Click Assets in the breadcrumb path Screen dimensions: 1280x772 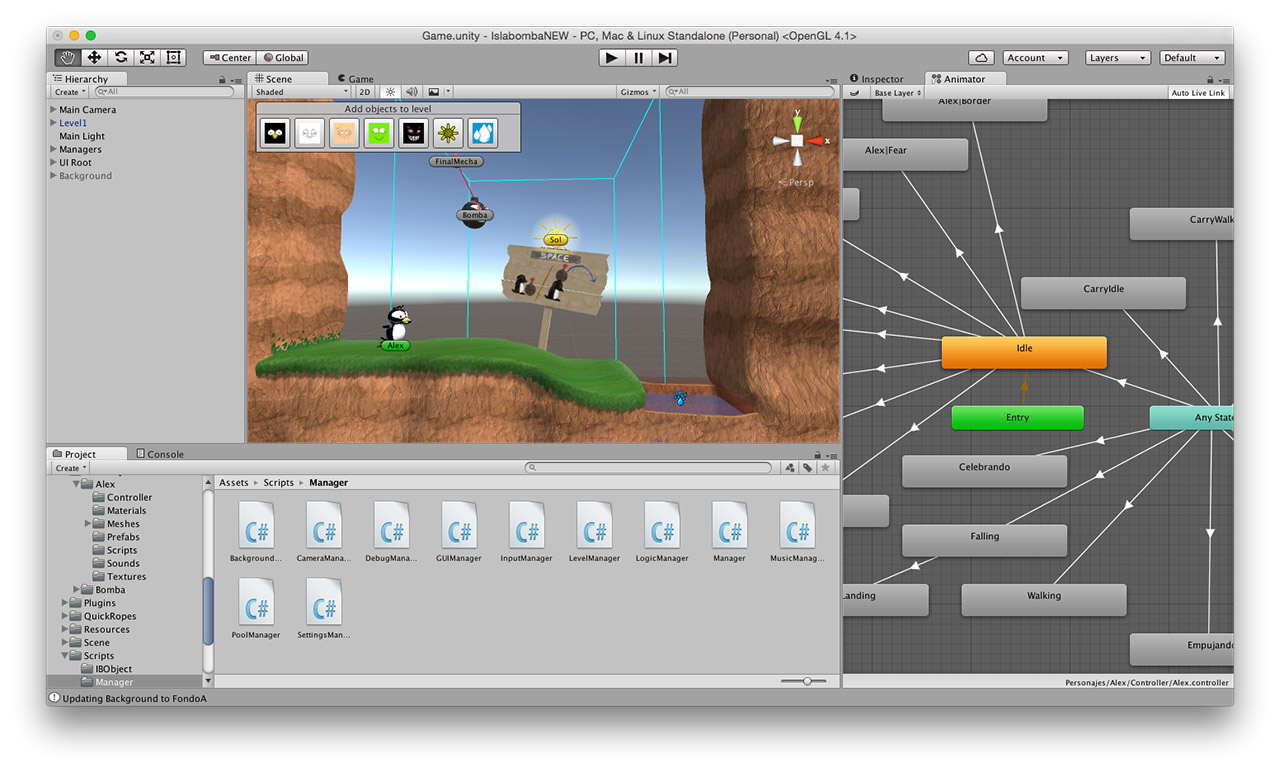tap(234, 483)
